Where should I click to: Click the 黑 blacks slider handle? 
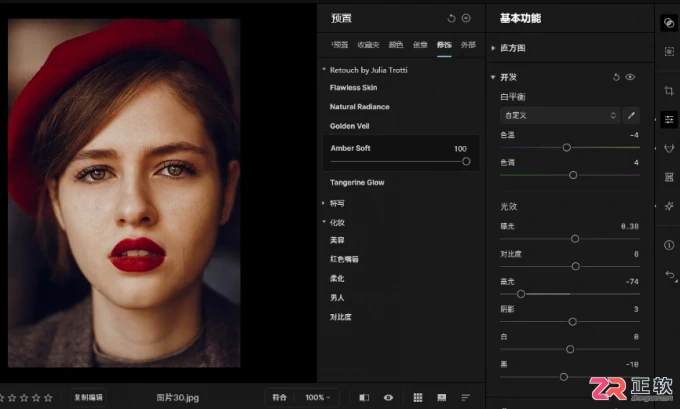click(563, 377)
